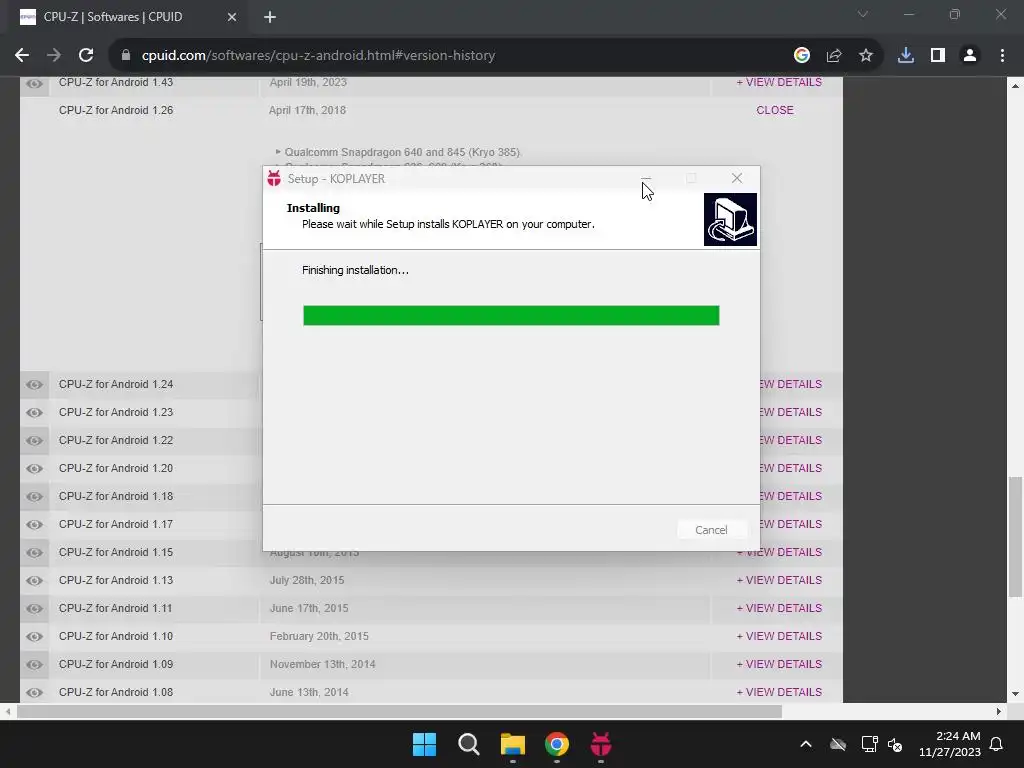
Task: Open the Google icon in address bar
Action: 802,56
